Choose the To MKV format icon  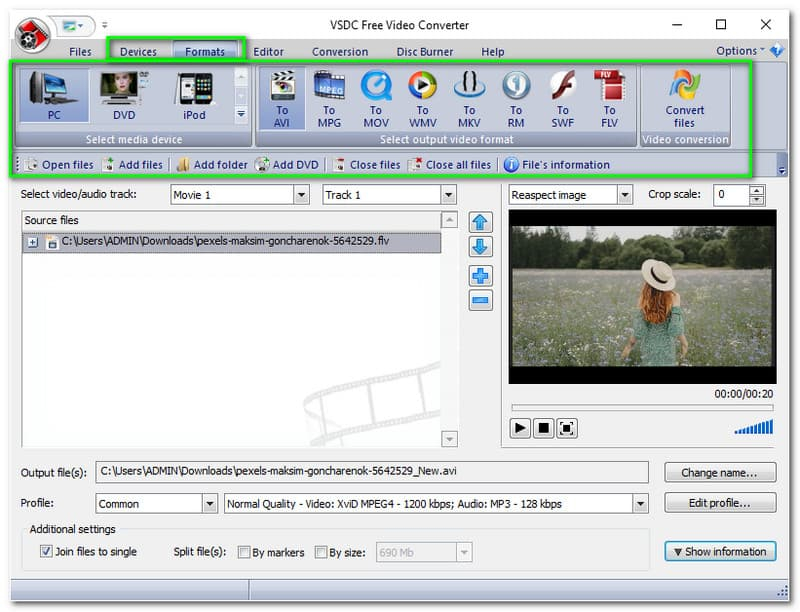[469, 99]
